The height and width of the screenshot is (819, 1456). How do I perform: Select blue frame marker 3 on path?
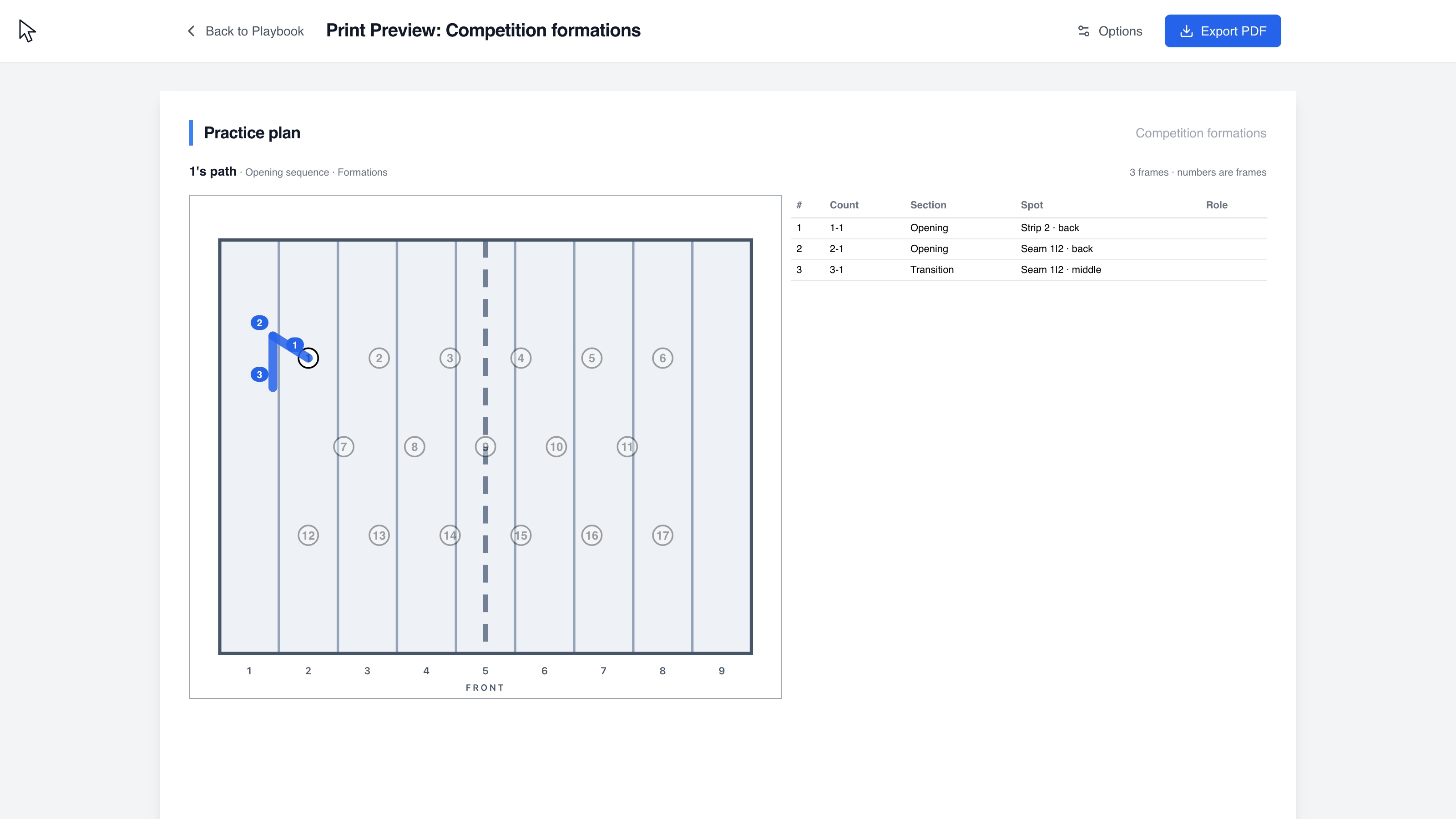pos(259,374)
